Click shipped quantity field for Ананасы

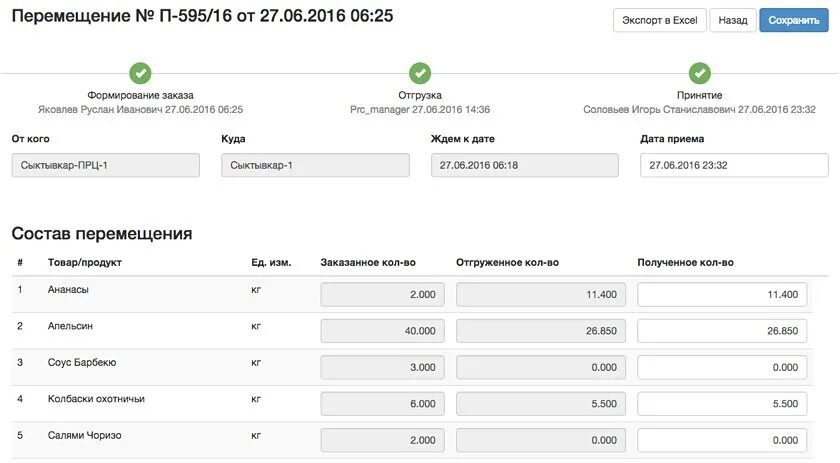[541, 295]
